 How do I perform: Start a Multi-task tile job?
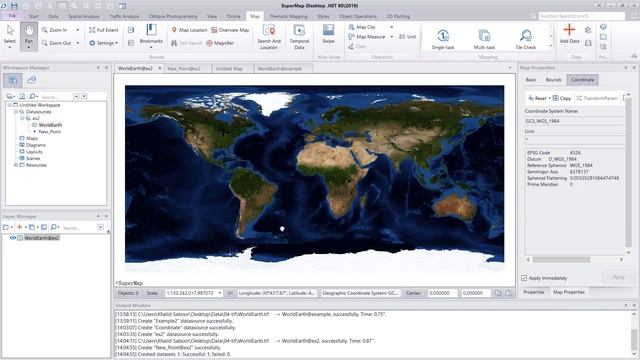pos(484,39)
